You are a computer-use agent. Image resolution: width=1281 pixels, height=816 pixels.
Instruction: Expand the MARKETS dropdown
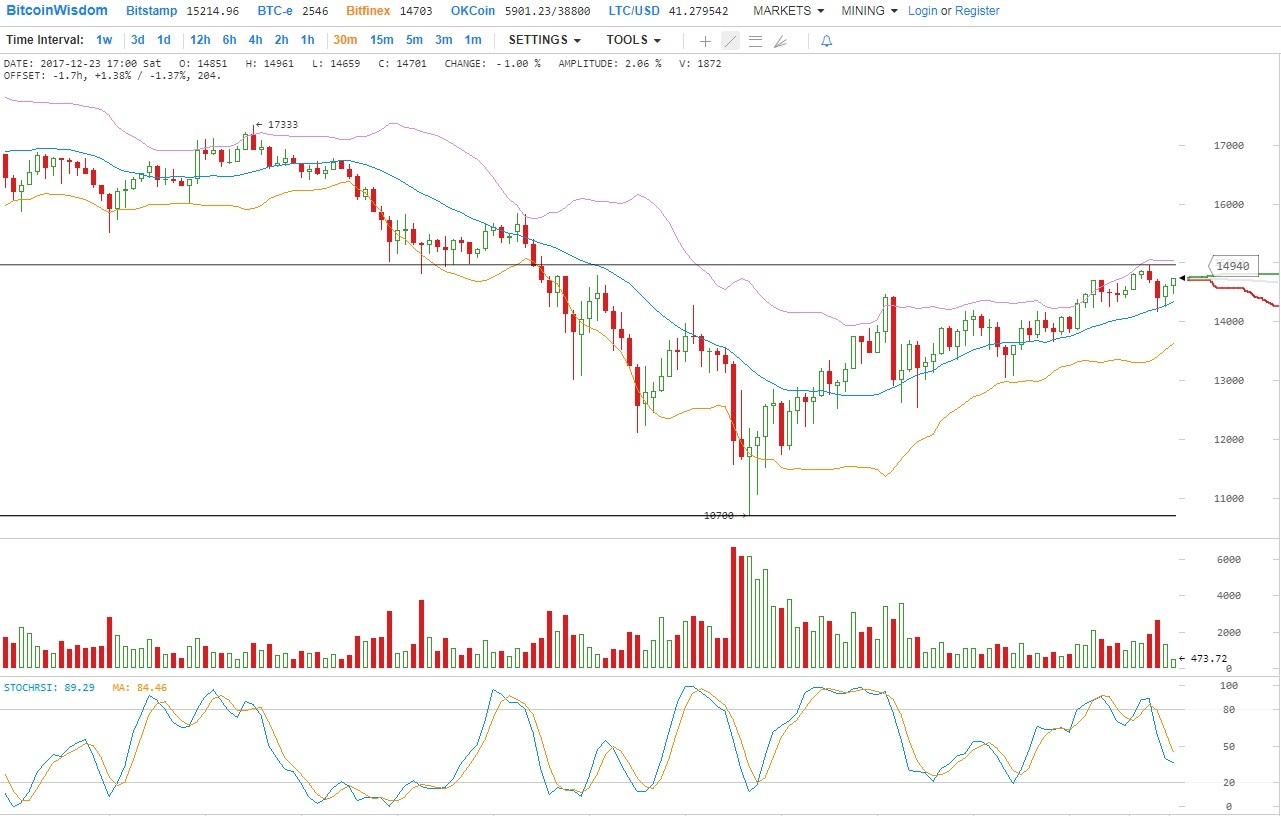tap(788, 11)
